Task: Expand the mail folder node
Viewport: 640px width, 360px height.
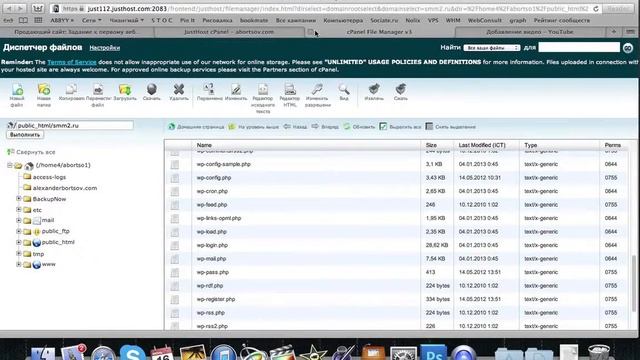Action: pos(18,220)
